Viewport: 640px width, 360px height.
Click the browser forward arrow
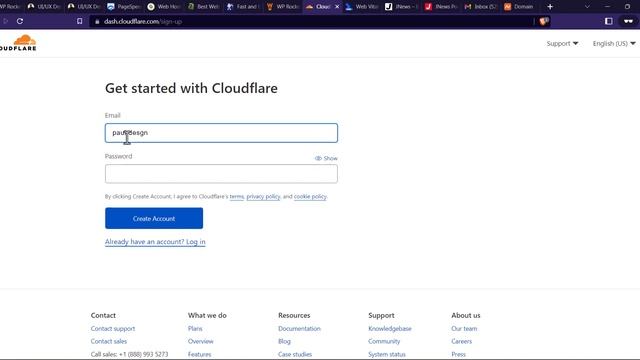click(5, 21)
